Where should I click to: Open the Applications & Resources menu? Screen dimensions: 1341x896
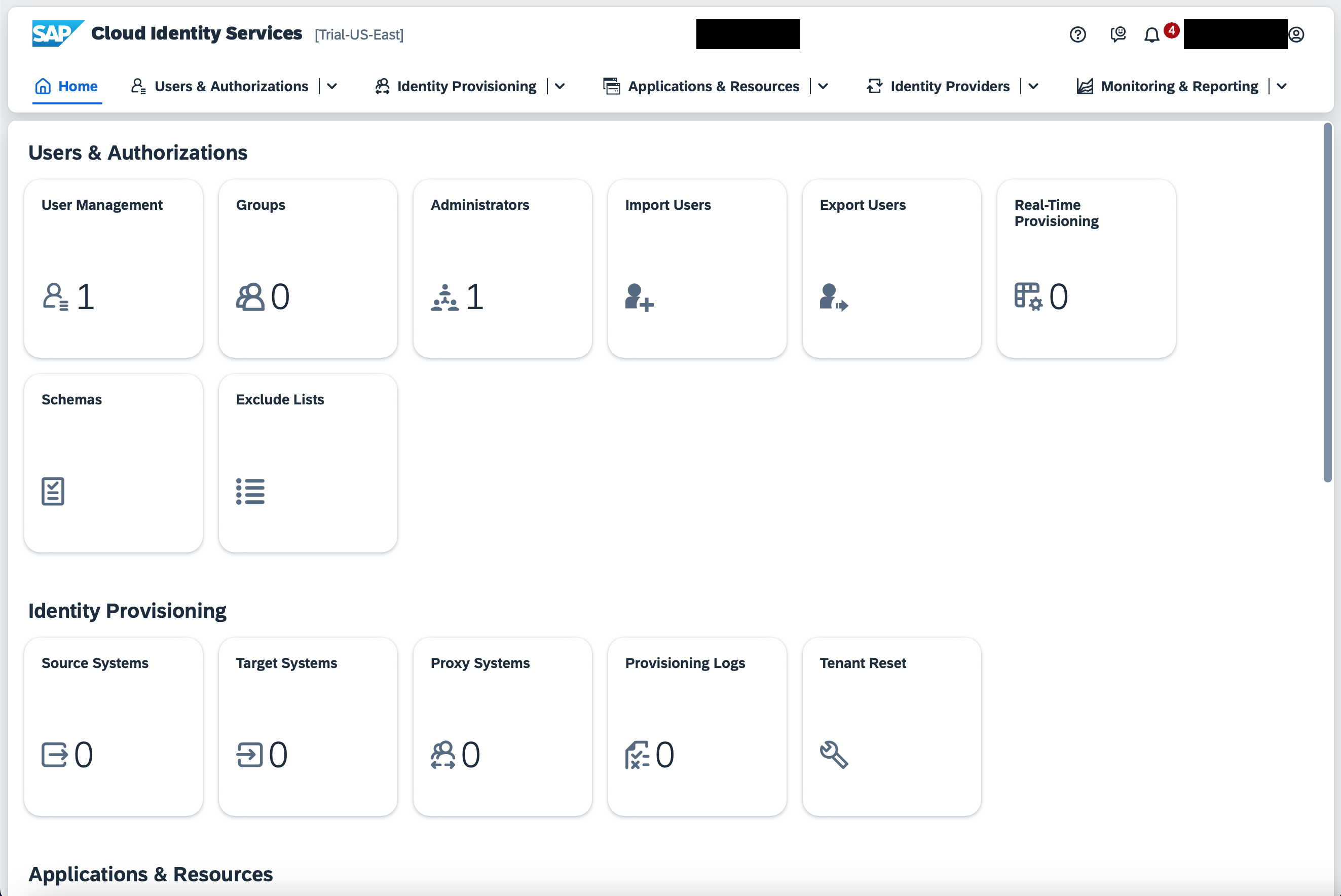[x=713, y=86]
